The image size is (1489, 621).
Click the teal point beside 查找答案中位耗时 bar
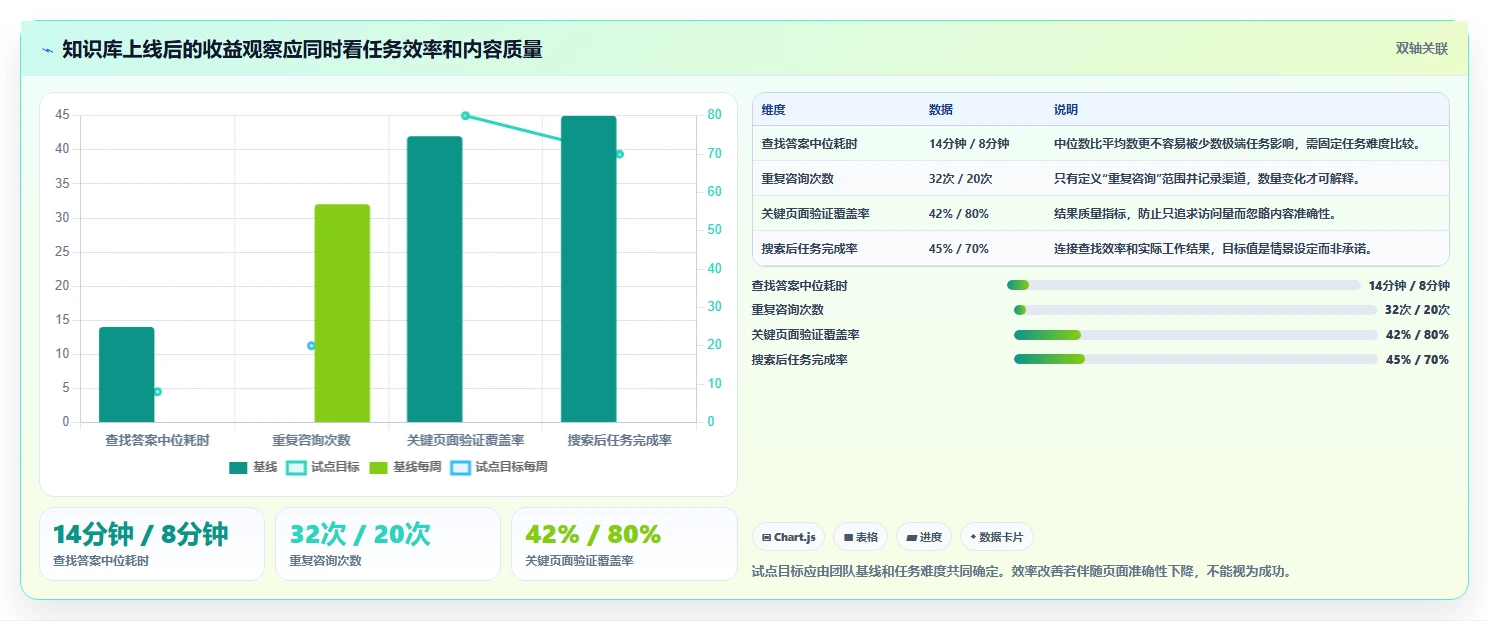(x=157, y=391)
